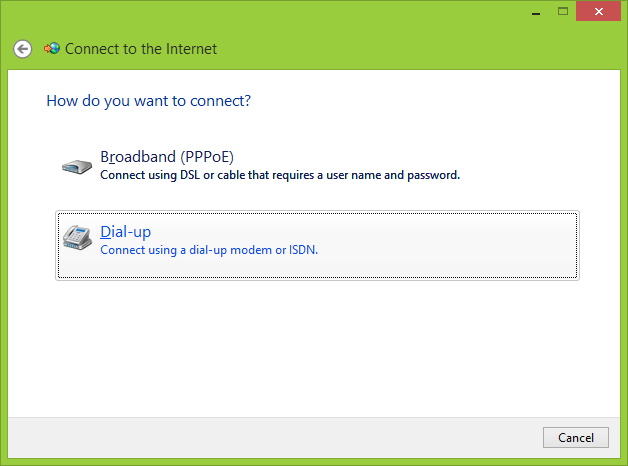Click the dial-up modem or ISDN description

[x=209, y=249]
